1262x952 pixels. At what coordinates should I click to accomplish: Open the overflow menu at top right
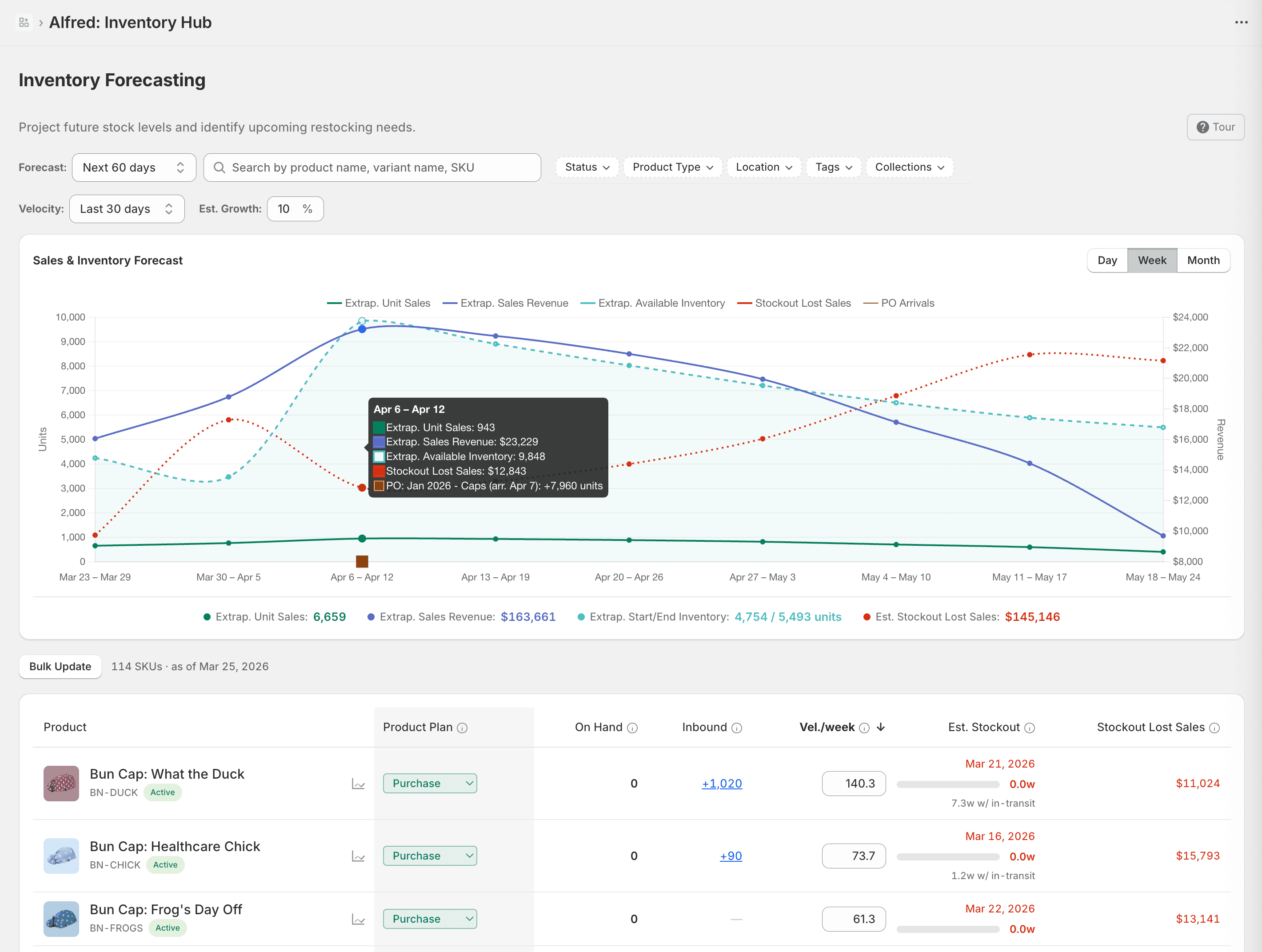click(x=1242, y=22)
